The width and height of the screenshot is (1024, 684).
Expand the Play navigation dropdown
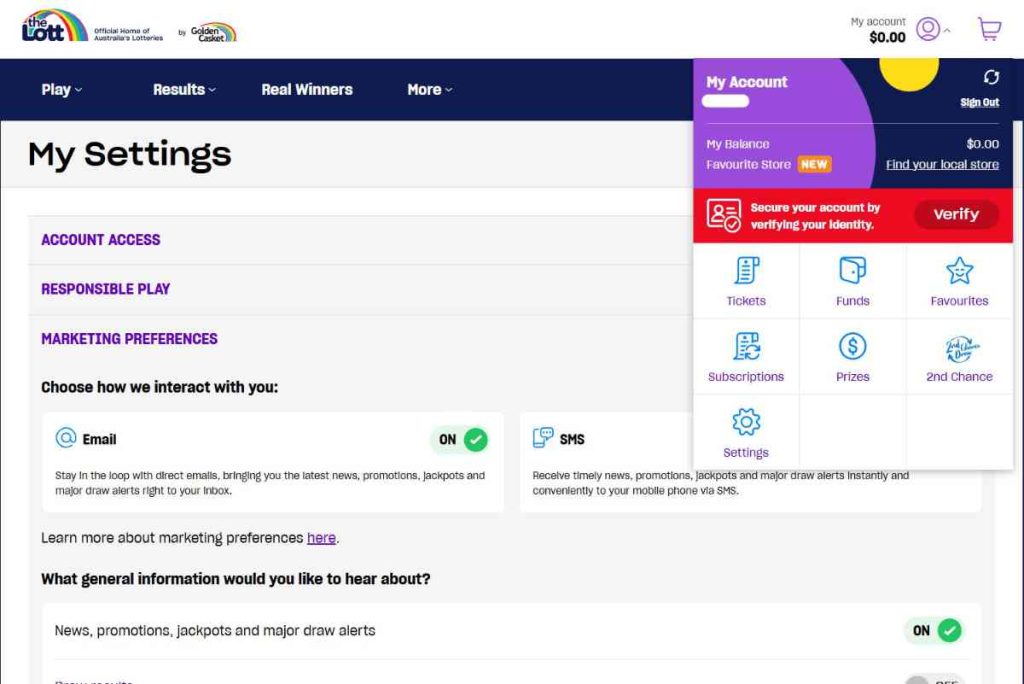pyautogui.click(x=61, y=90)
